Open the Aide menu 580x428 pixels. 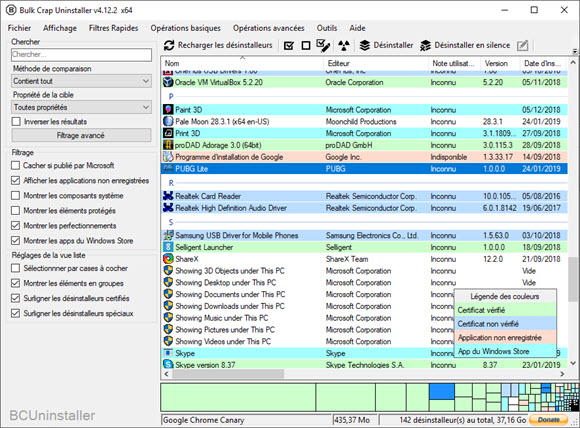357,28
